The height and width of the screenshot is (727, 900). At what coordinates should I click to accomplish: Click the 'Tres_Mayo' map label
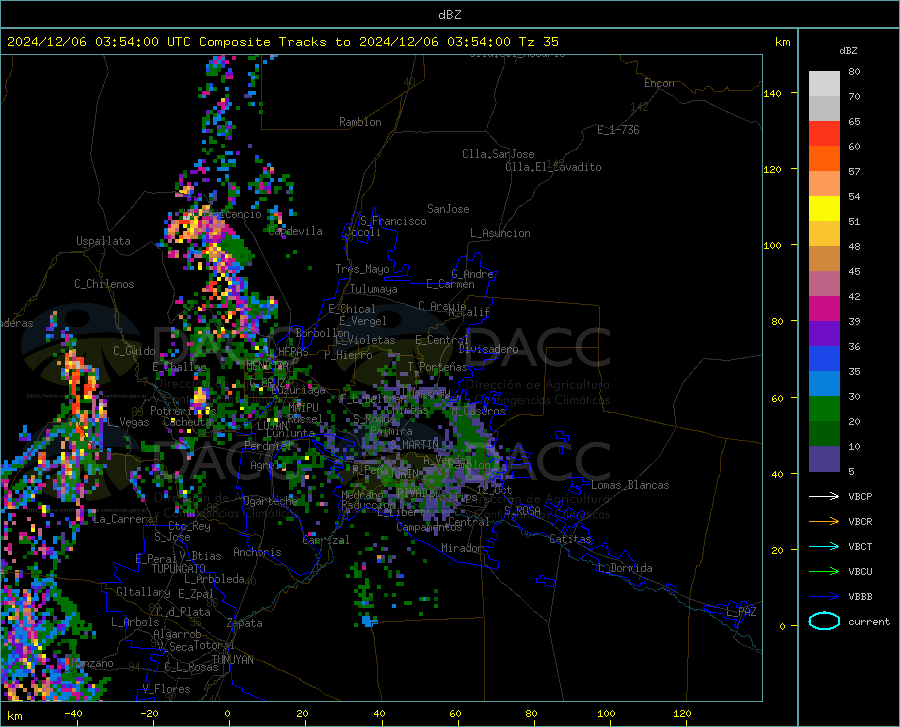362,269
